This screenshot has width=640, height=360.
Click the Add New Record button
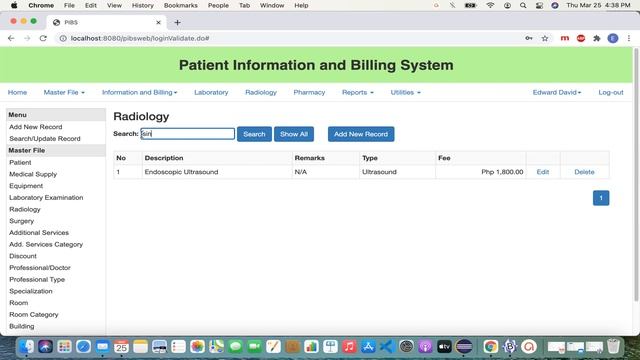click(361, 134)
